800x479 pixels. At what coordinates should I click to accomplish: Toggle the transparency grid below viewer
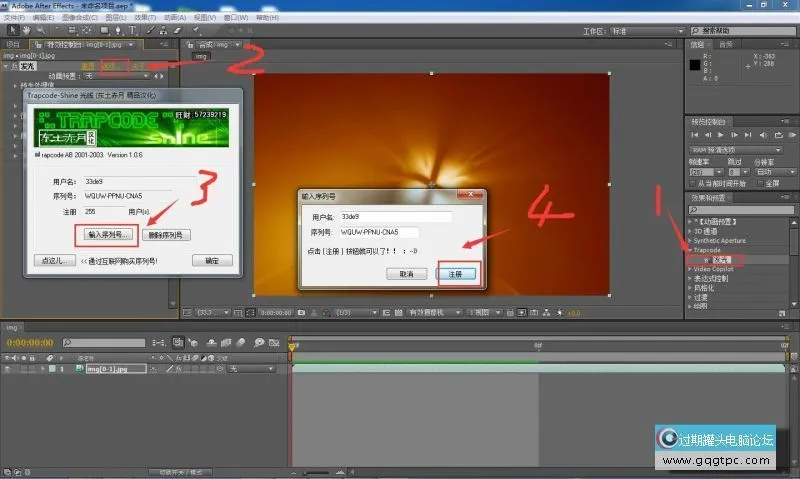point(398,313)
